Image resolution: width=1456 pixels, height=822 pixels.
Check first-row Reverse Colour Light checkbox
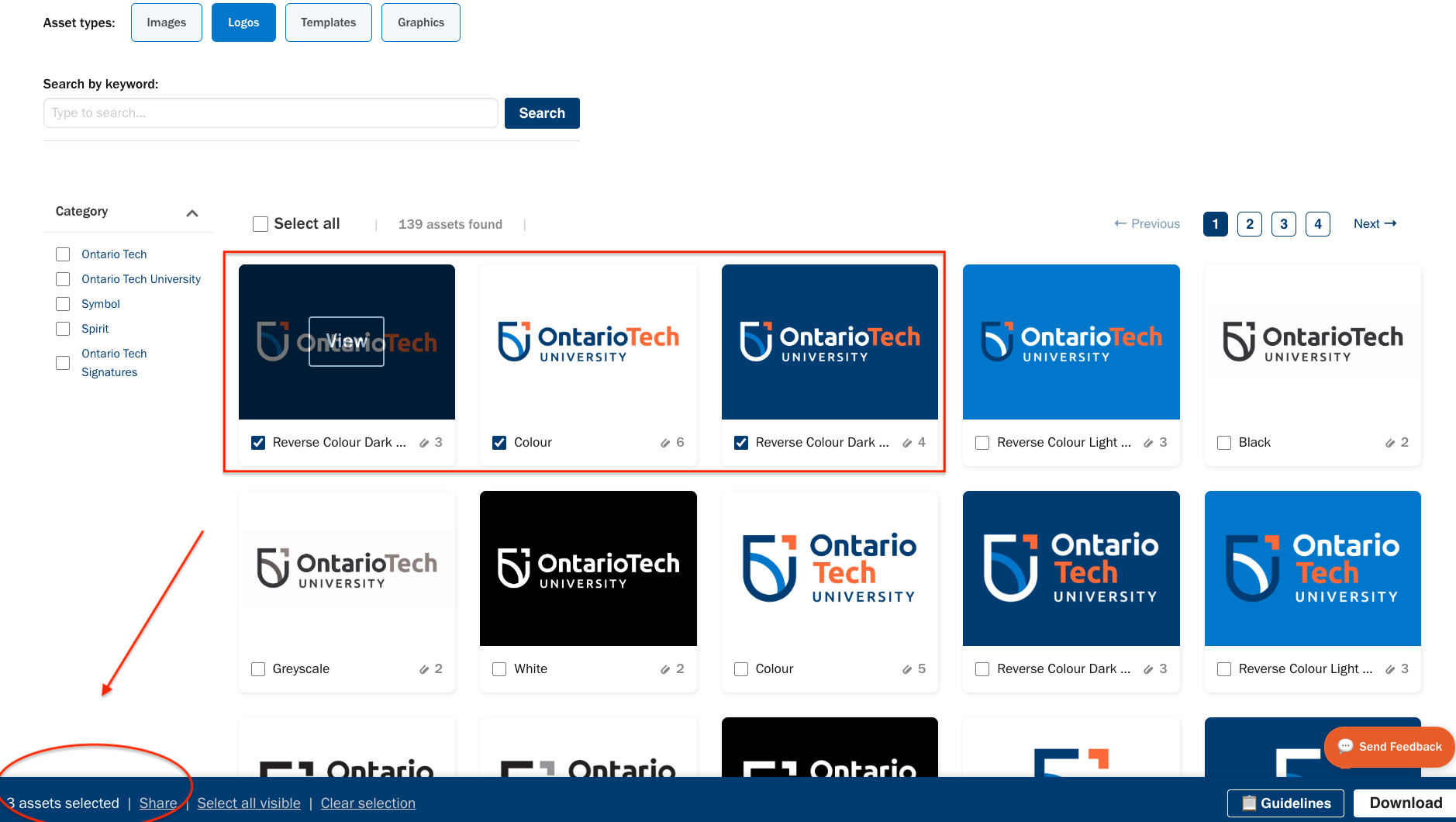click(x=982, y=443)
